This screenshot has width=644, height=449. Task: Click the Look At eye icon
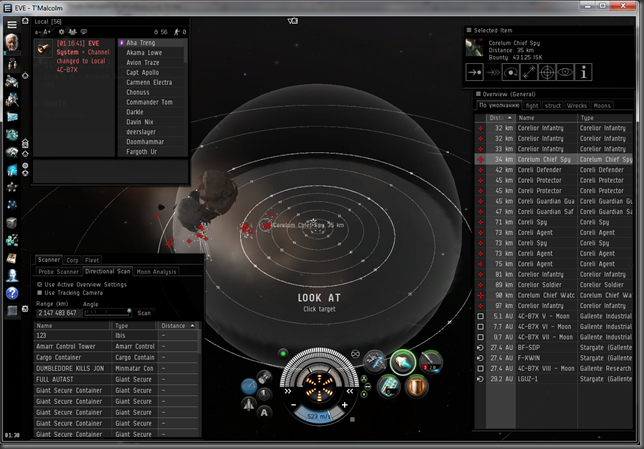(565, 73)
